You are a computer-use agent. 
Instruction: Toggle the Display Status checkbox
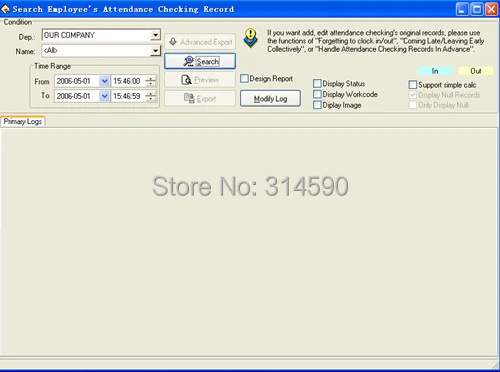(317, 83)
